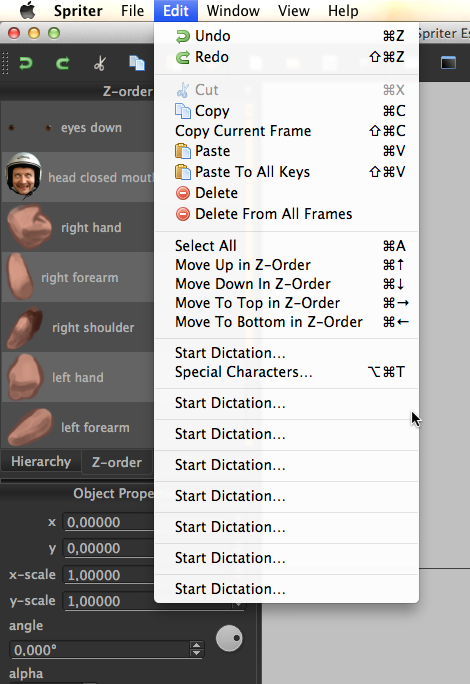Open the Spriter application menu
Image resolution: width=470 pixels, height=684 pixels.
(x=78, y=10)
